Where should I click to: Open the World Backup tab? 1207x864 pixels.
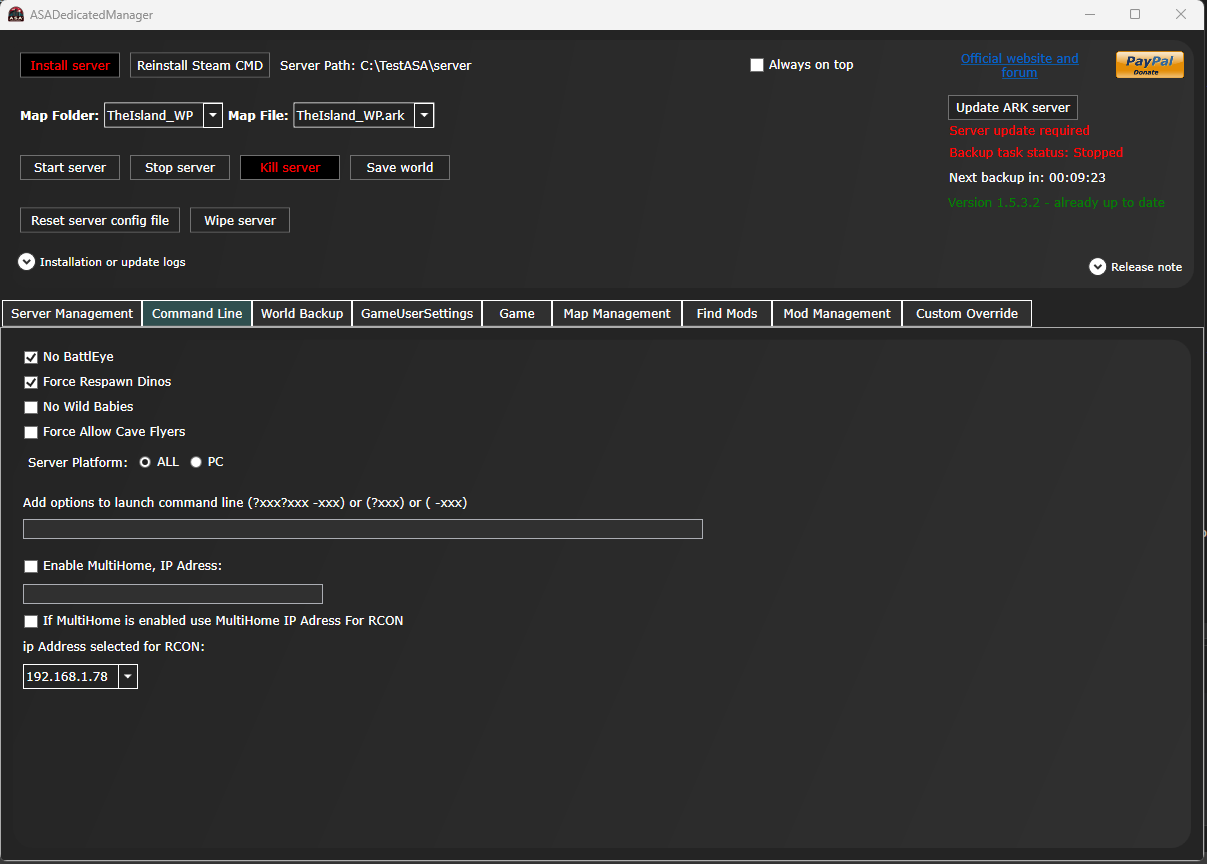(x=301, y=313)
